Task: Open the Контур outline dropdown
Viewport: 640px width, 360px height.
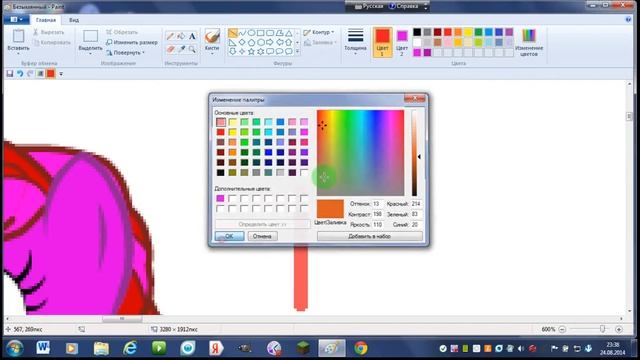Action: pos(319,32)
